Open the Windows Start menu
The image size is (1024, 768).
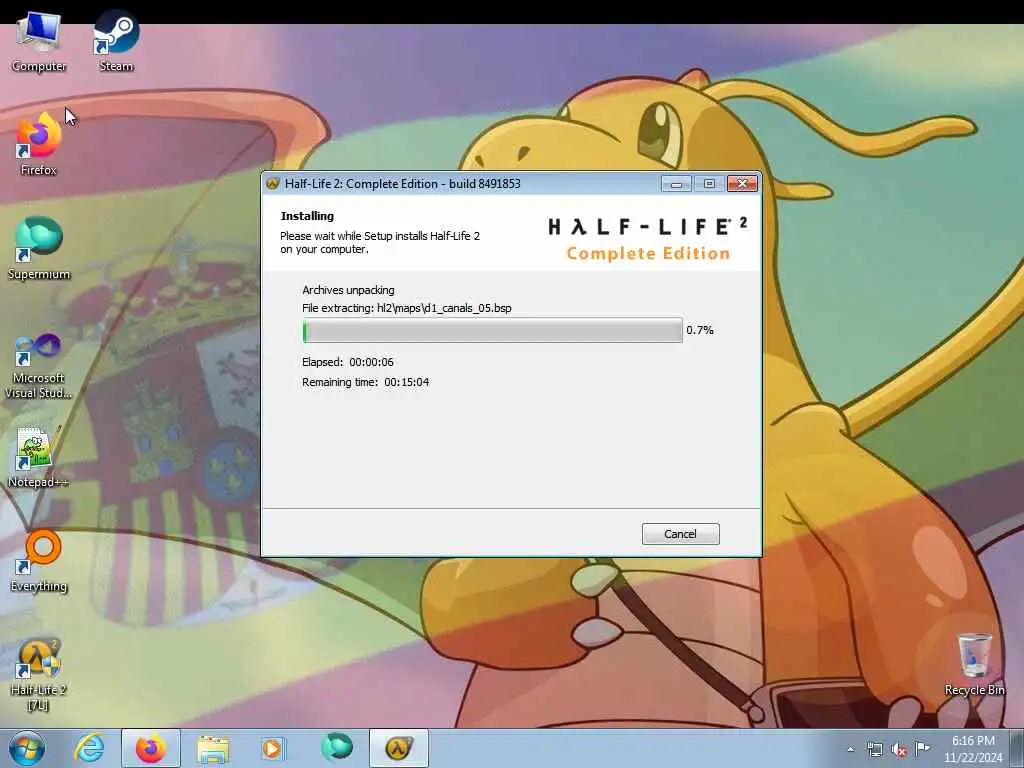point(27,748)
